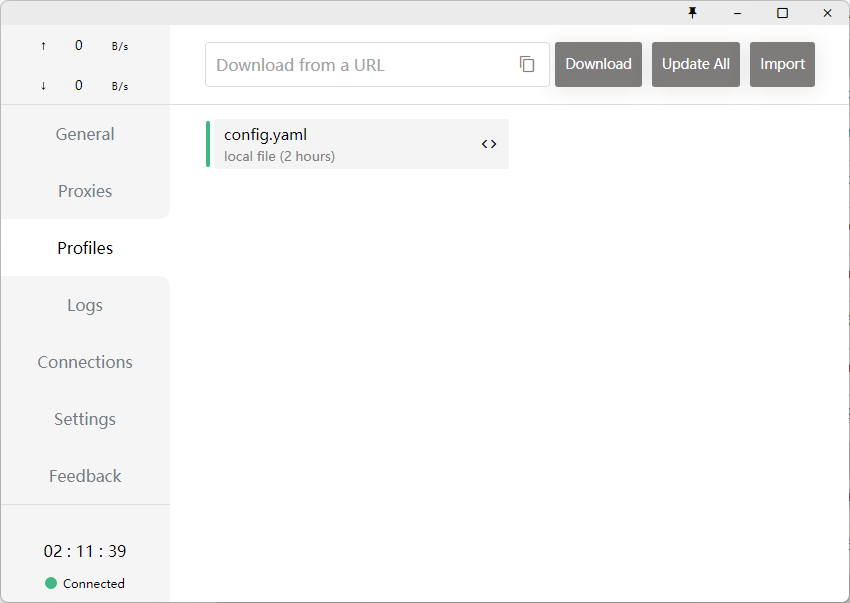This screenshot has height=603, width=850.
Task: Select the config.yaml profile card
Action: 361,144
